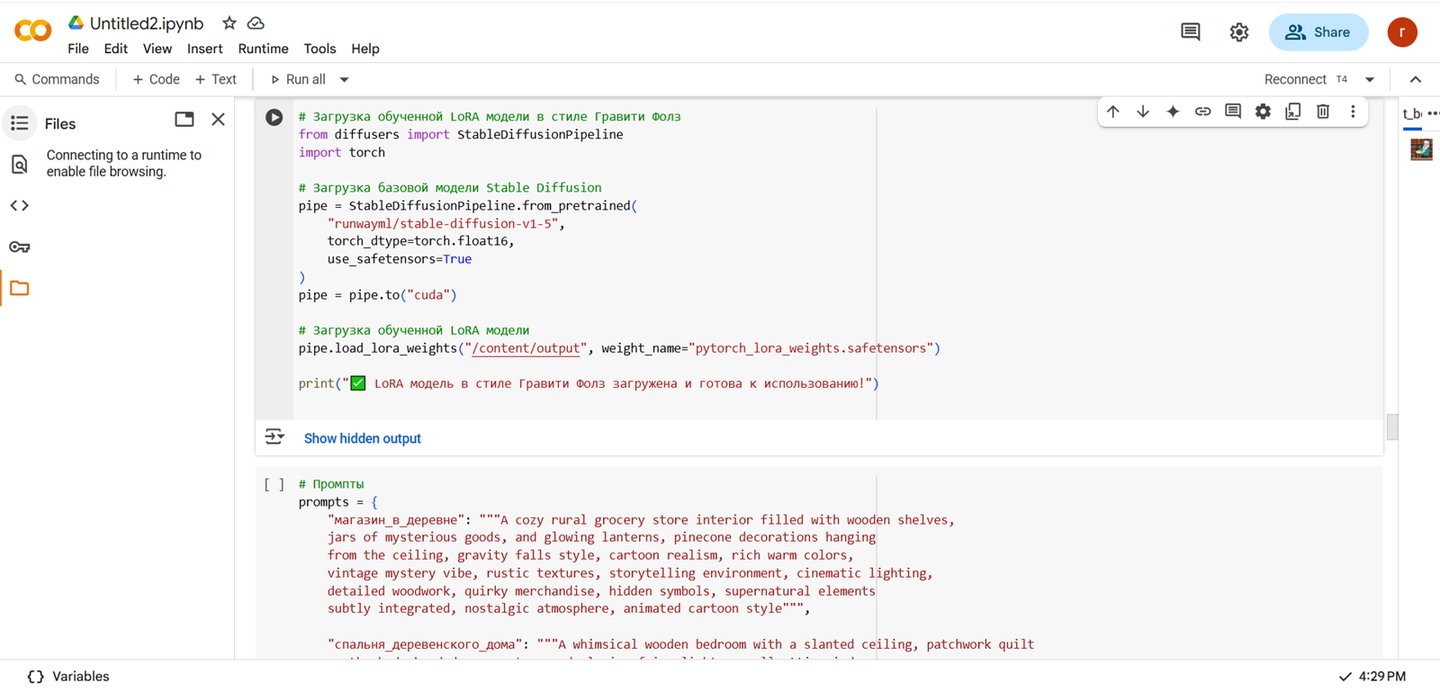
Task: Open the Find and replace sidebar icon
Action: coord(19,164)
